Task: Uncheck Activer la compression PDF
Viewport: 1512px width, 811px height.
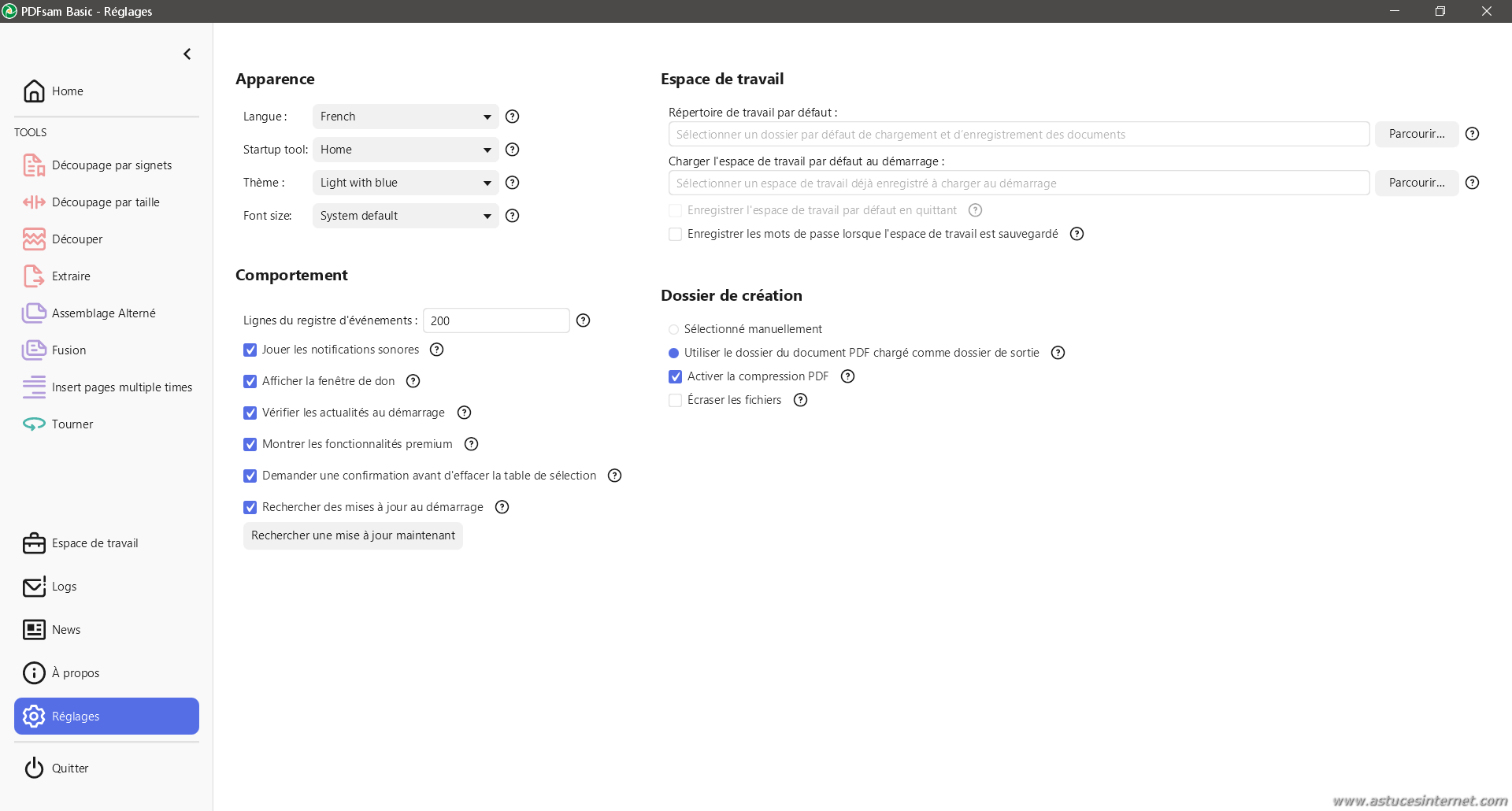Action: (676, 376)
